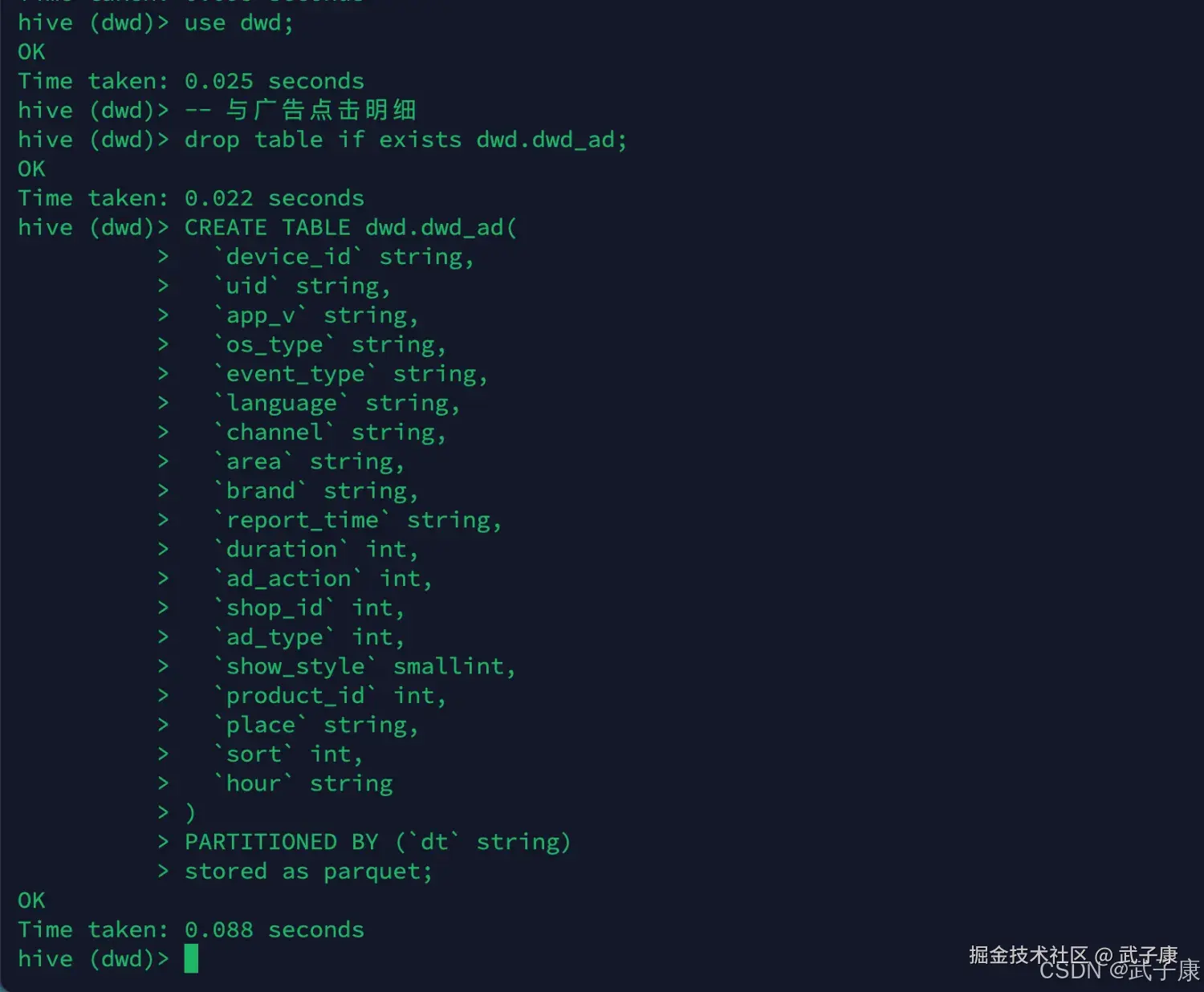Click the `hour` column name
This screenshot has height=992, width=1204.
pyautogui.click(x=253, y=783)
